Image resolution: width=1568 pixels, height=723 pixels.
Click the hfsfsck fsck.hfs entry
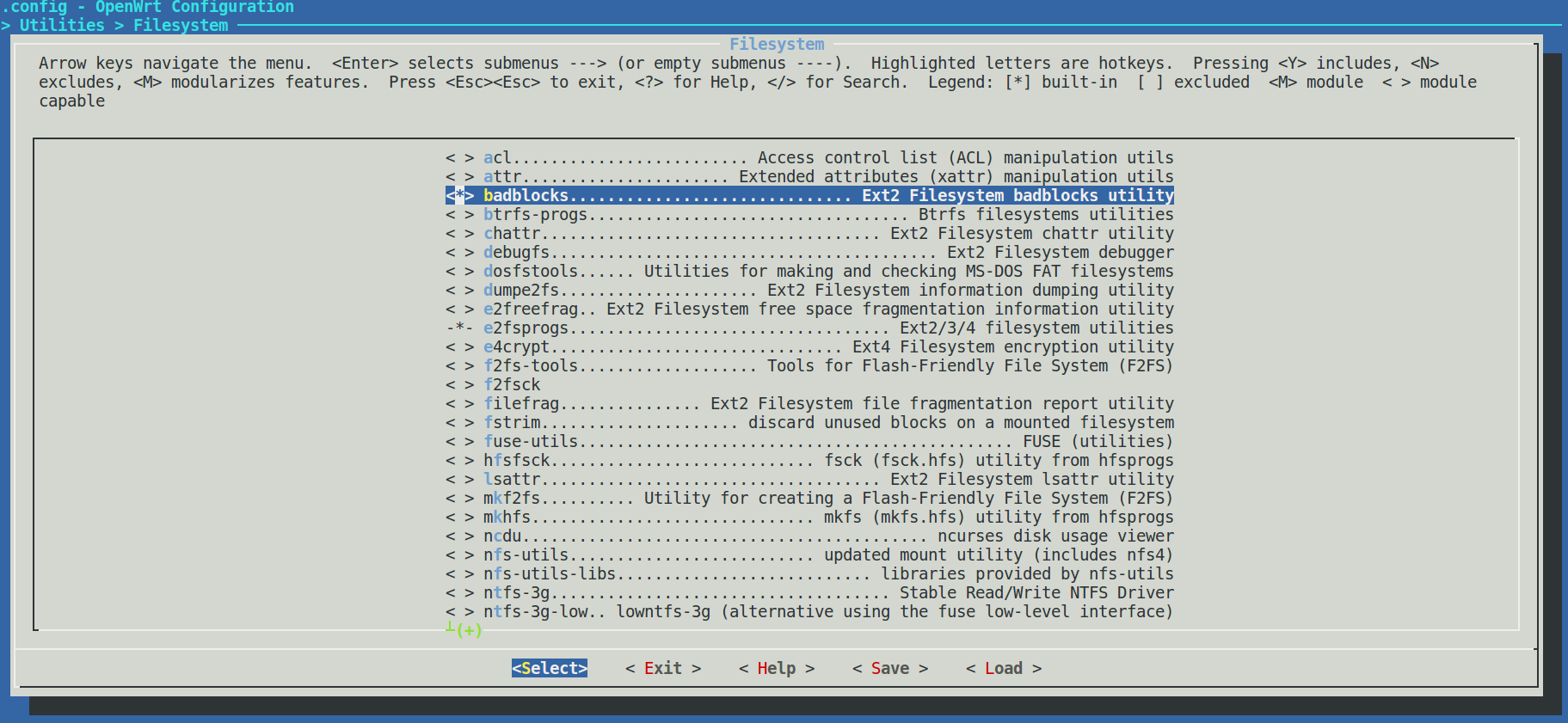point(809,460)
